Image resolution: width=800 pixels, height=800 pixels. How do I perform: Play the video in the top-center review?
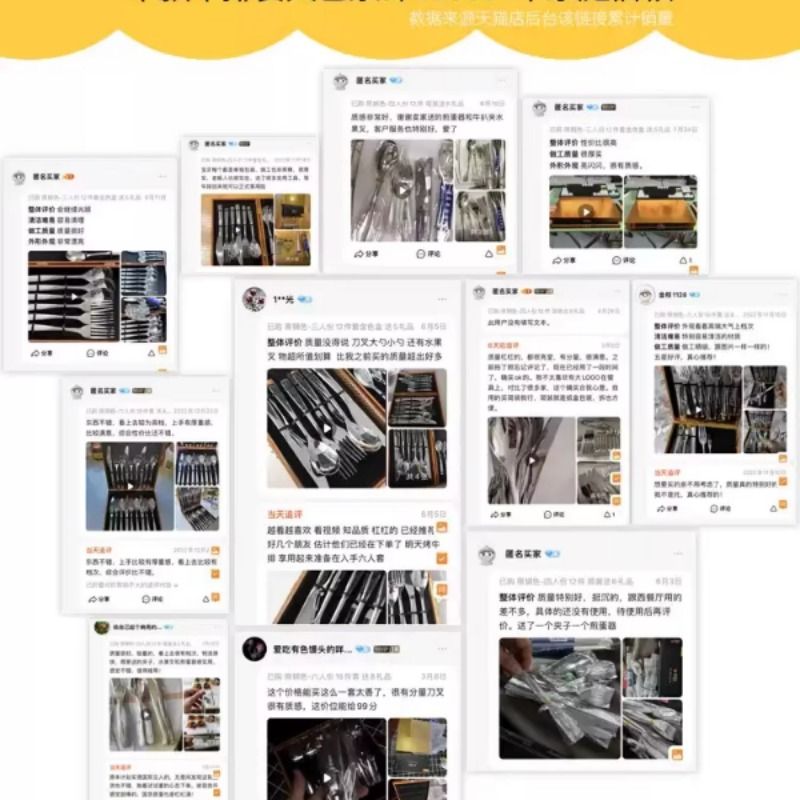(402, 191)
